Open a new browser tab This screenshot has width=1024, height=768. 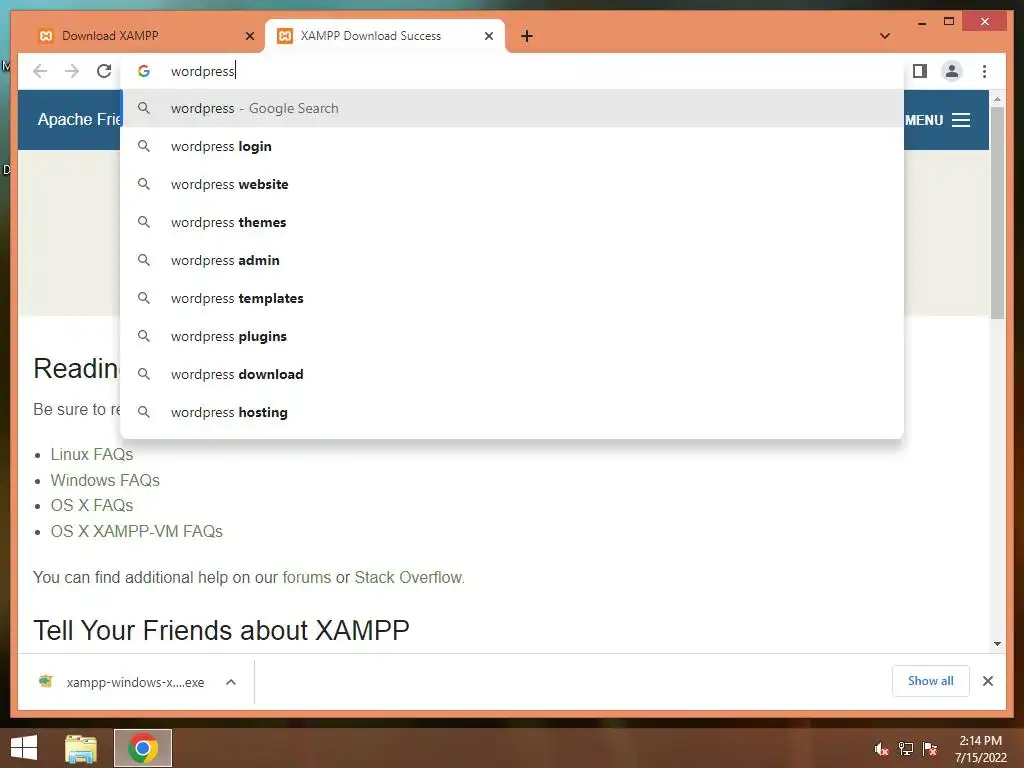(527, 36)
